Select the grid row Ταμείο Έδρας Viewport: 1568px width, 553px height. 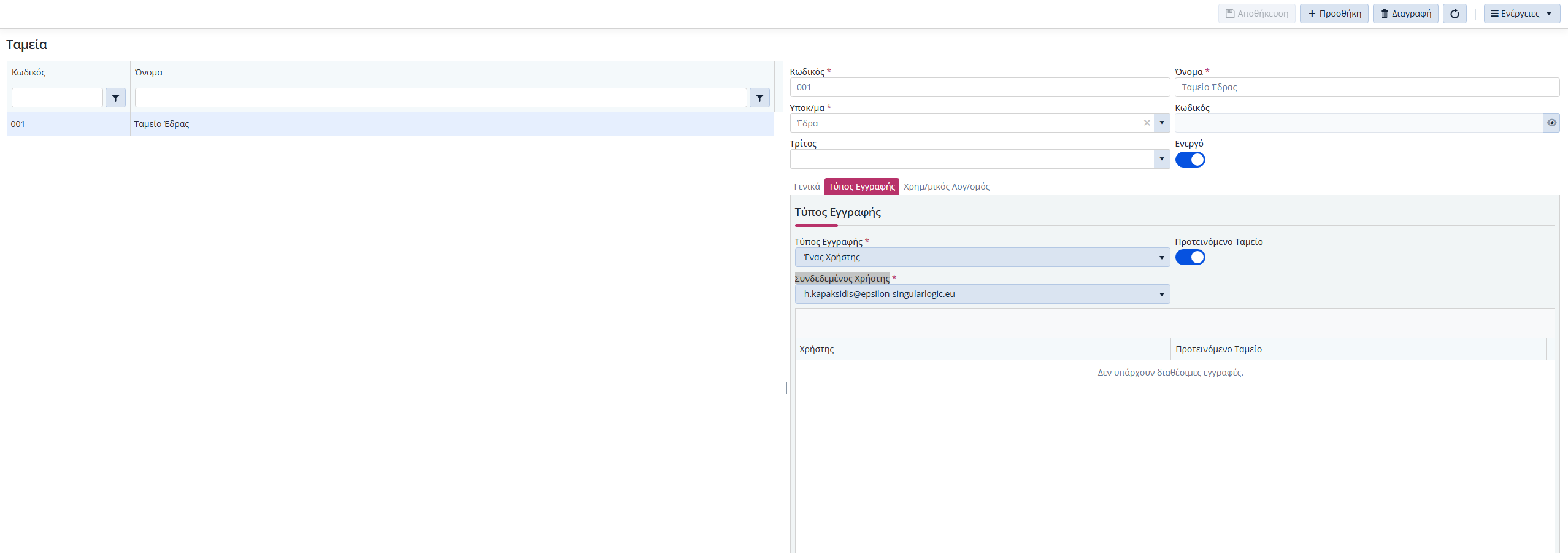[x=391, y=124]
